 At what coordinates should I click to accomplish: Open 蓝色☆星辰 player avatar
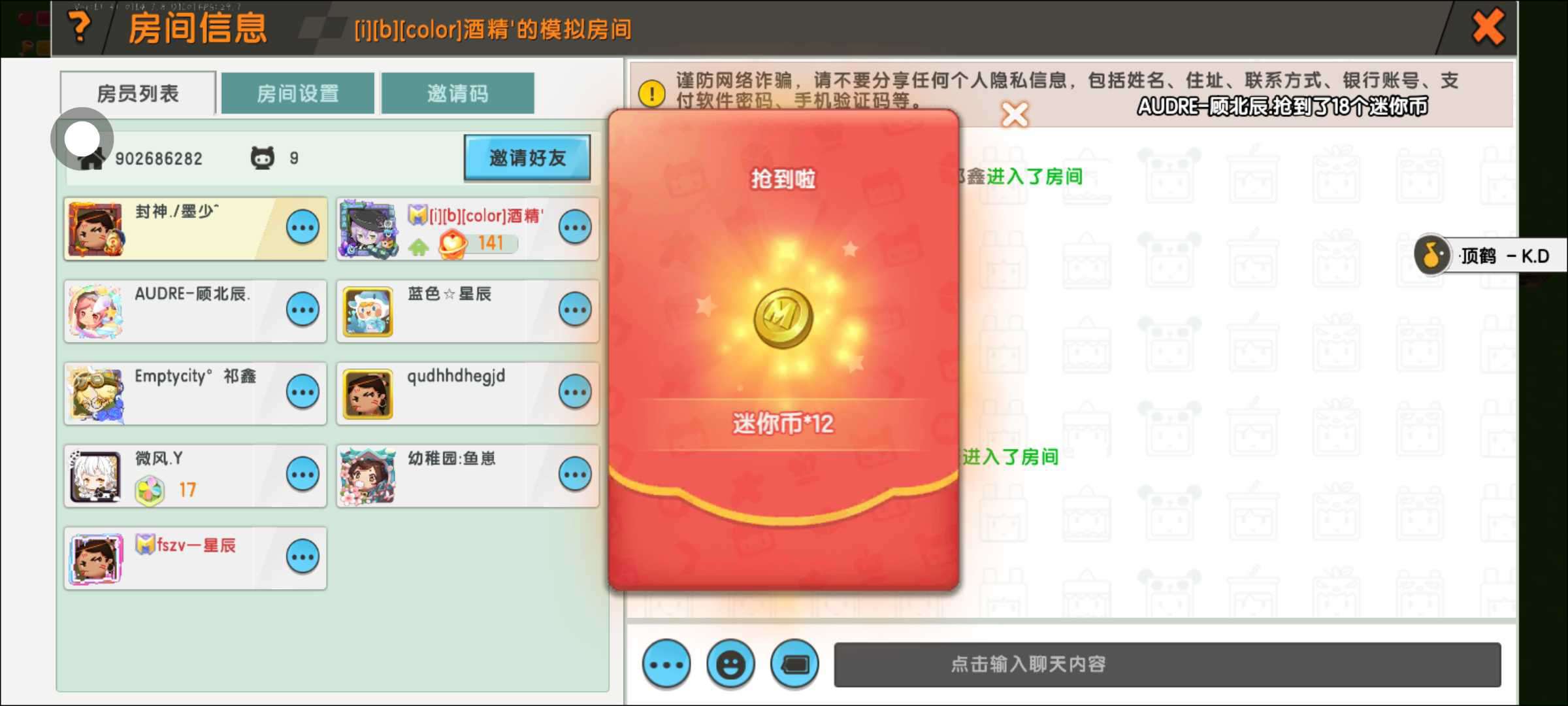coord(368,312)
